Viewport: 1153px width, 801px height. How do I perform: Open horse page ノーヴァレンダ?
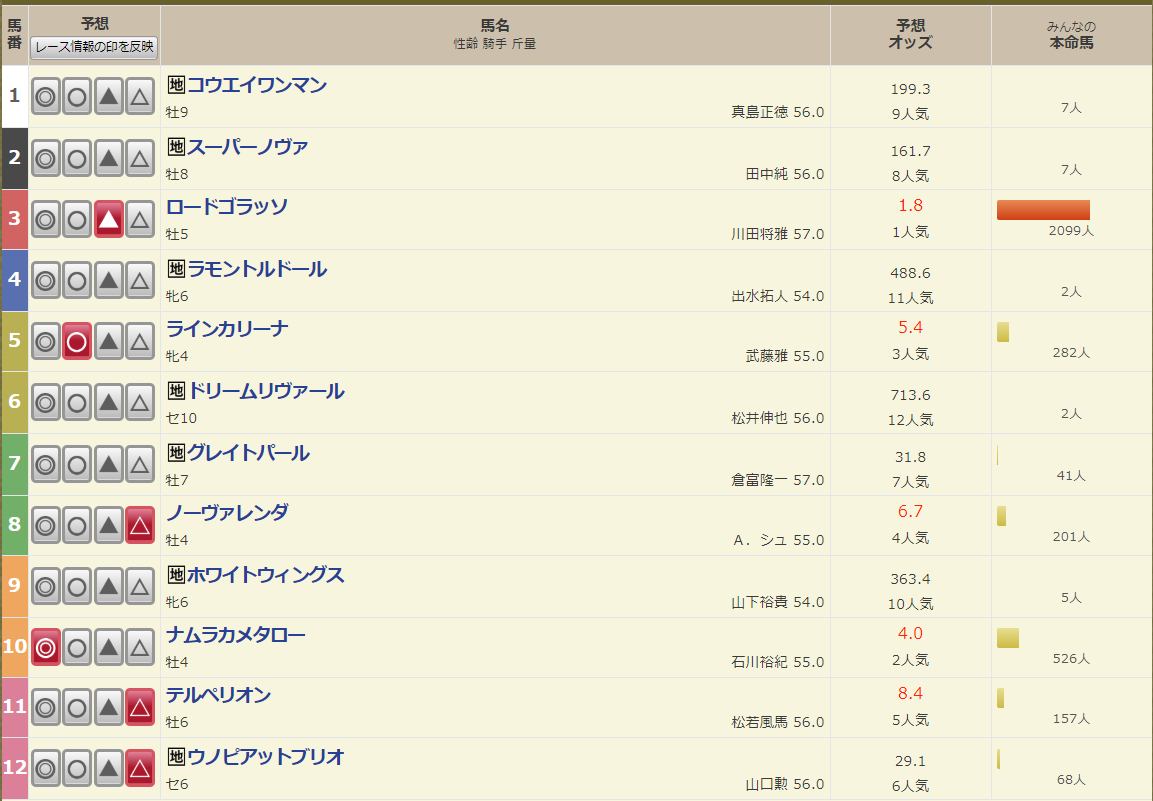pyautogui.click(x=226, y=513)
